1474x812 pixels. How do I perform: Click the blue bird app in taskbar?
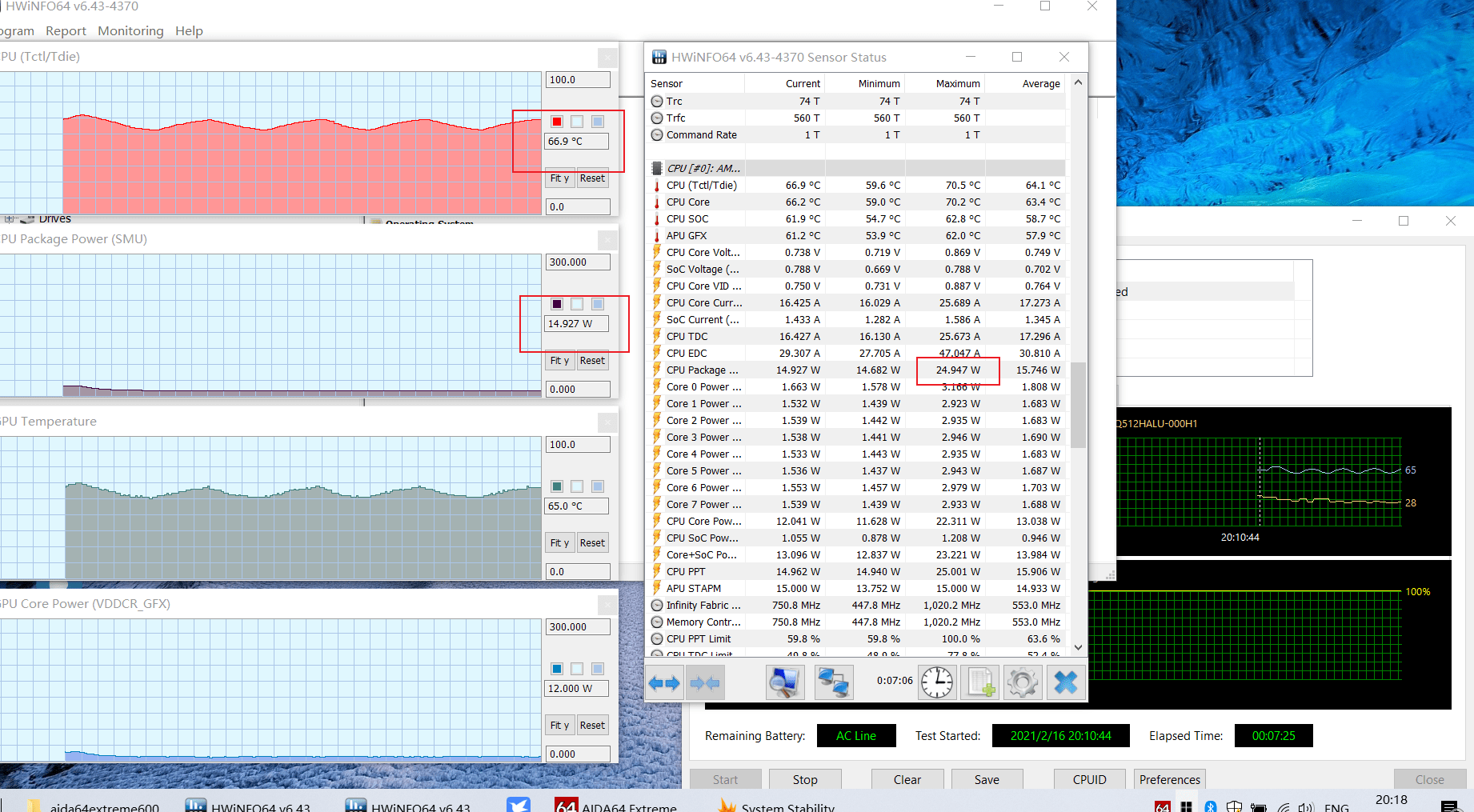(x=519, y=805)
